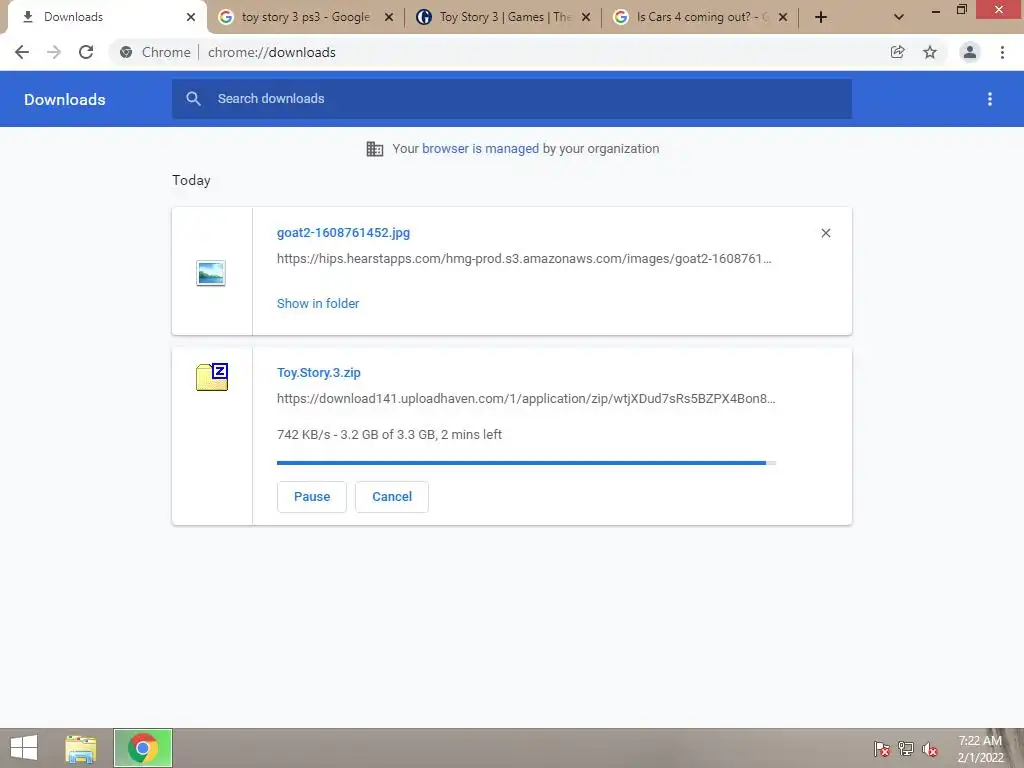Click the network status tray icon
The image size is (1024, 768).
(x=906, y=749)
